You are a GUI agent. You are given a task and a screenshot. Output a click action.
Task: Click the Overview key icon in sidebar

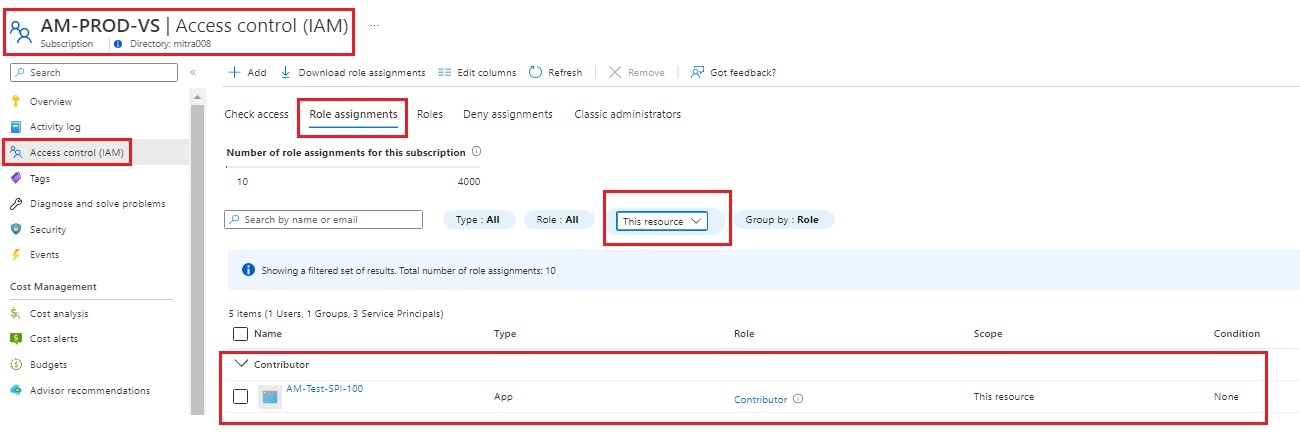click(x=16, y=101)
